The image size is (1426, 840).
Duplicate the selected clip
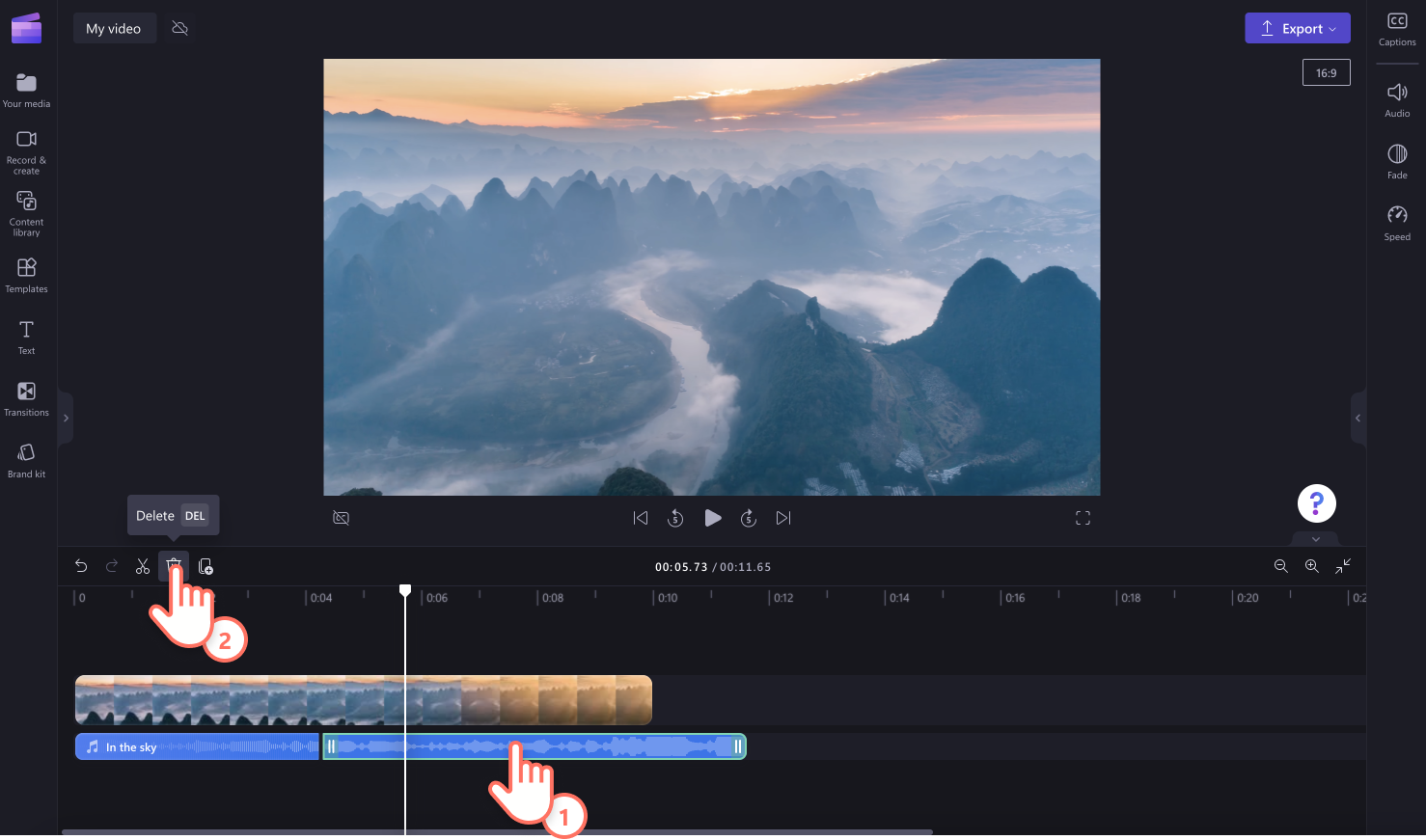click(x=206, y=566)
